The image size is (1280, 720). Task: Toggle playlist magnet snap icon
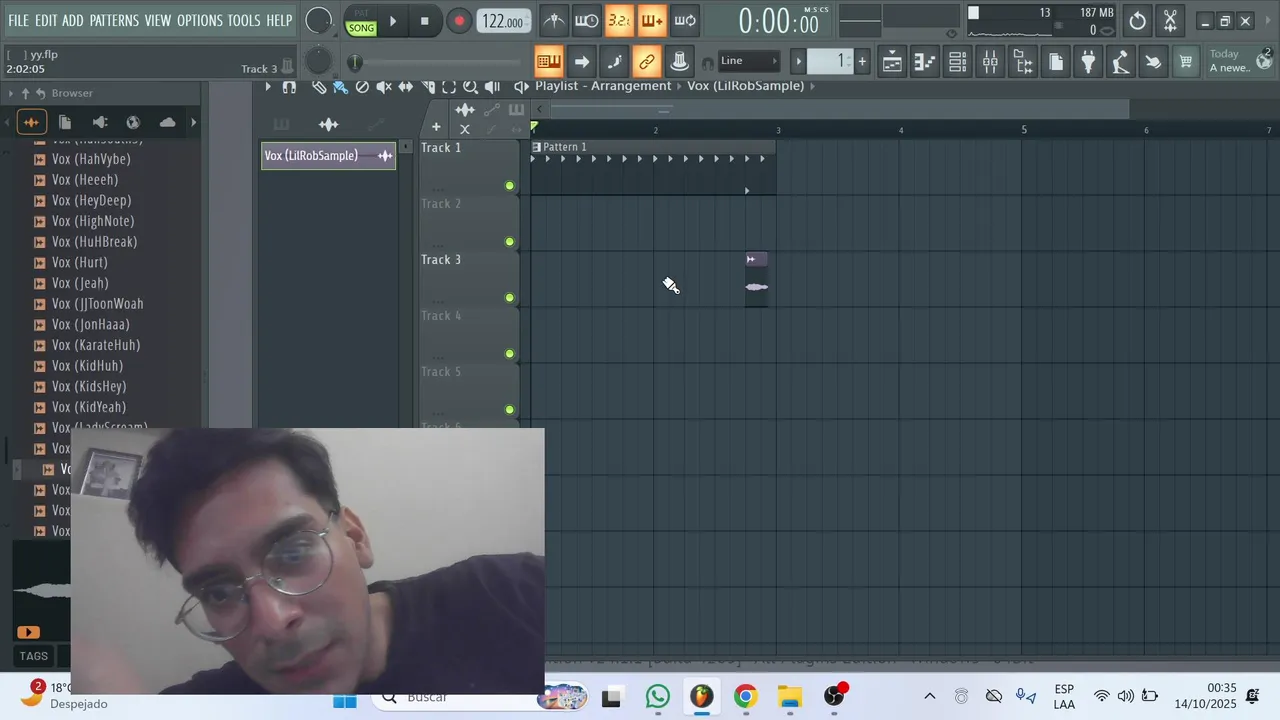click(289, 87)
